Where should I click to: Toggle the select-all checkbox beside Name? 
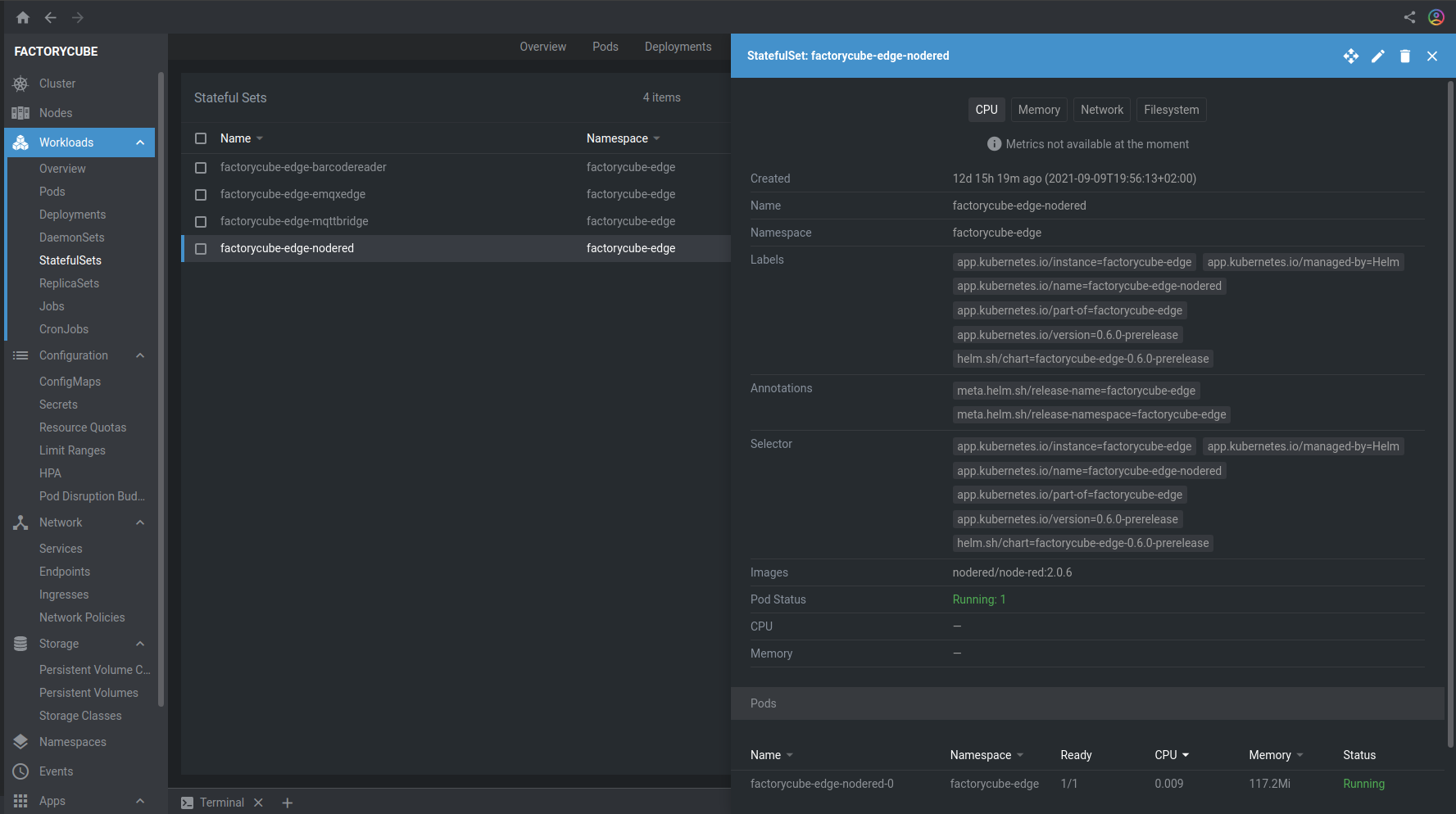201,138
